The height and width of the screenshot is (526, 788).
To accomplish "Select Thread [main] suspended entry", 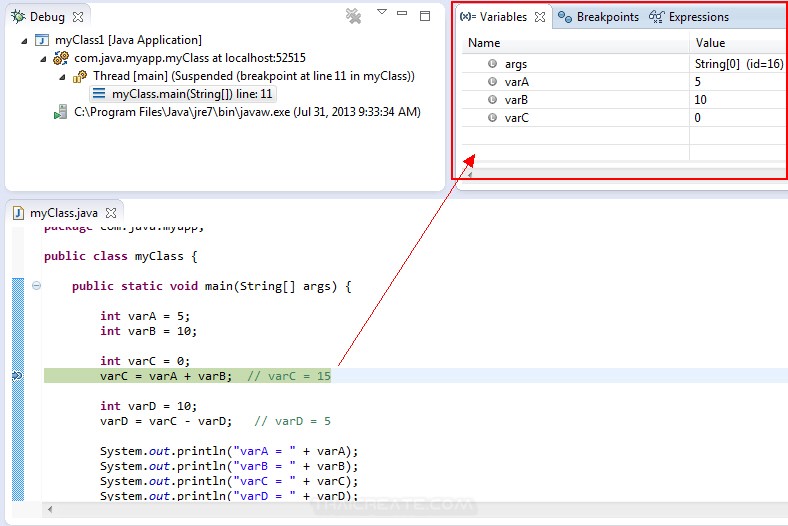I will (x=254, y=76).
